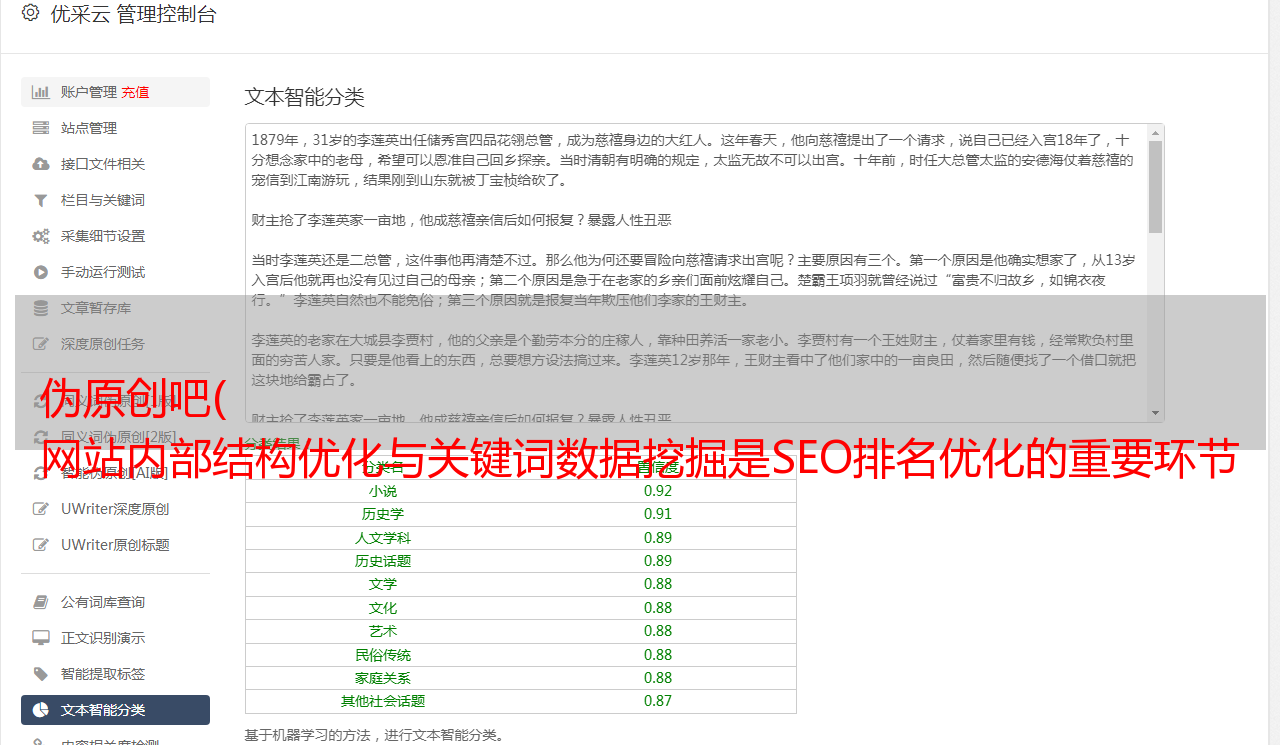This screenshot has width=1280, height=745.
Task: Click the database icon for 文章暂存库
Action: (x=41, y=308)
